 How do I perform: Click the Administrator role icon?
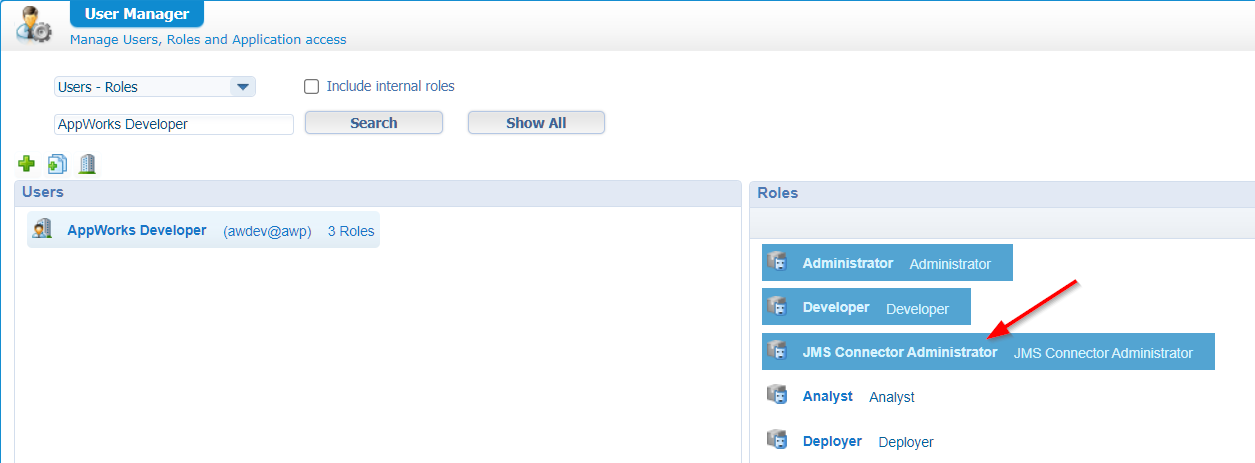[x=777, y=264]
